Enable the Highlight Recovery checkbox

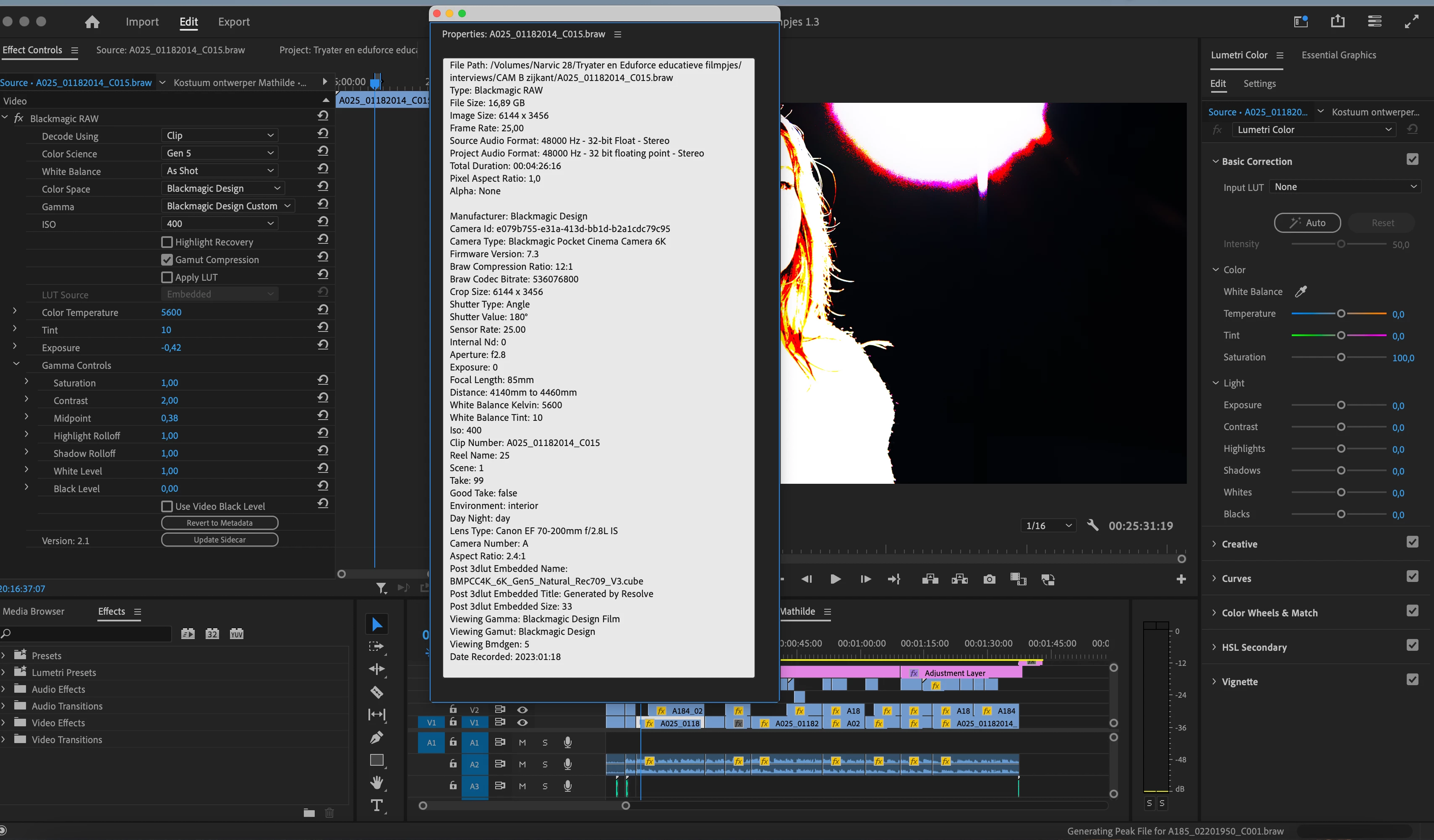[x=167, y=242]
